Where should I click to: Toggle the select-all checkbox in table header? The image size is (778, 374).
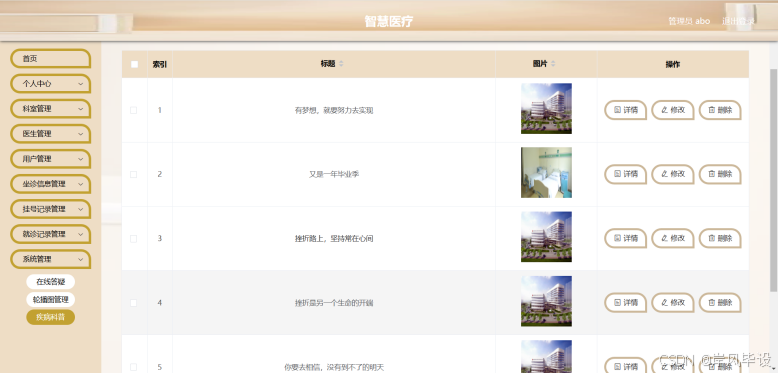(134, 64)
